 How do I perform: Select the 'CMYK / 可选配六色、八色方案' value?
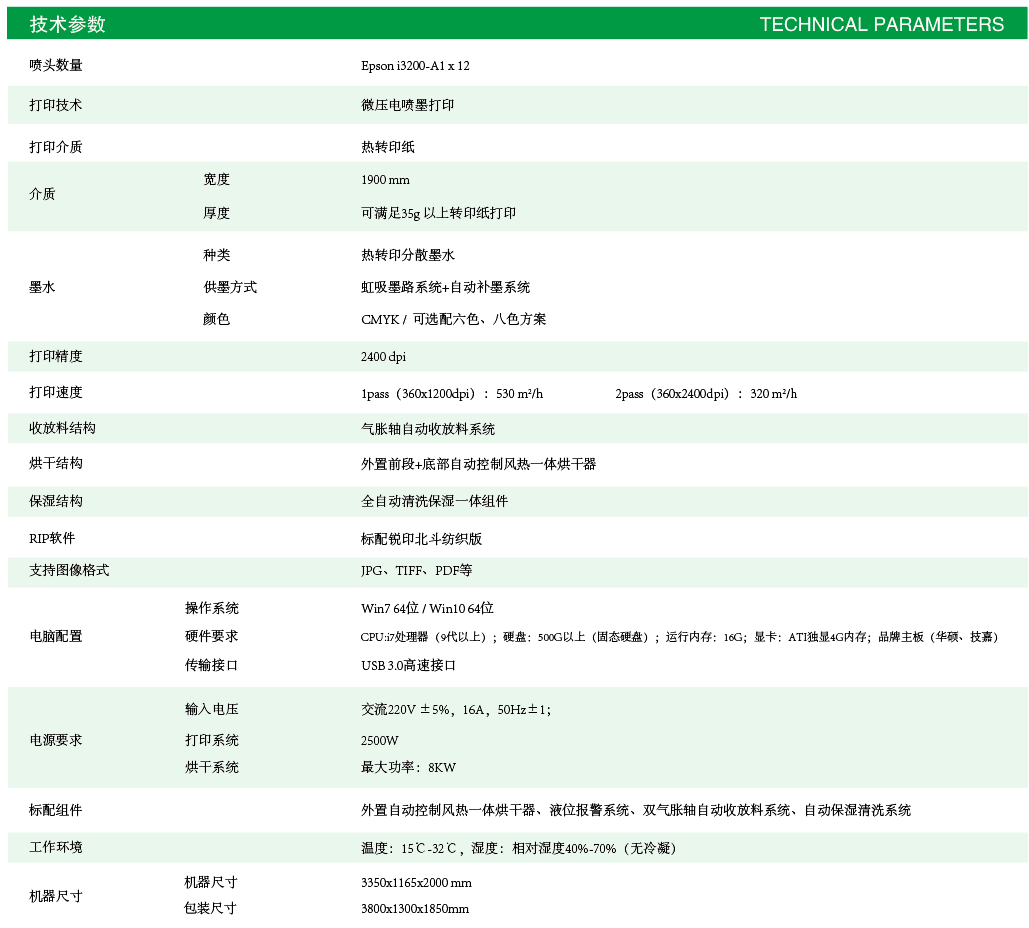click(453, 319)
